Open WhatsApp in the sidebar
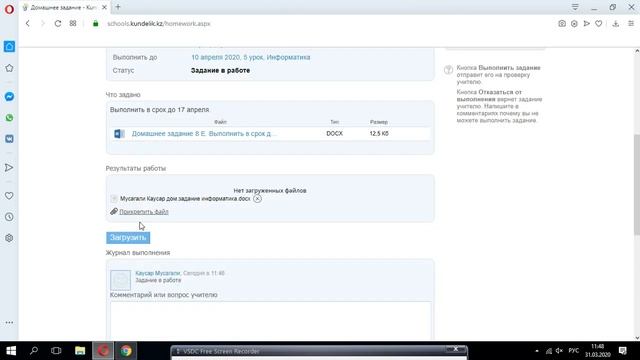The height and width of the screenshot is (360, 640). click(9, 118)
